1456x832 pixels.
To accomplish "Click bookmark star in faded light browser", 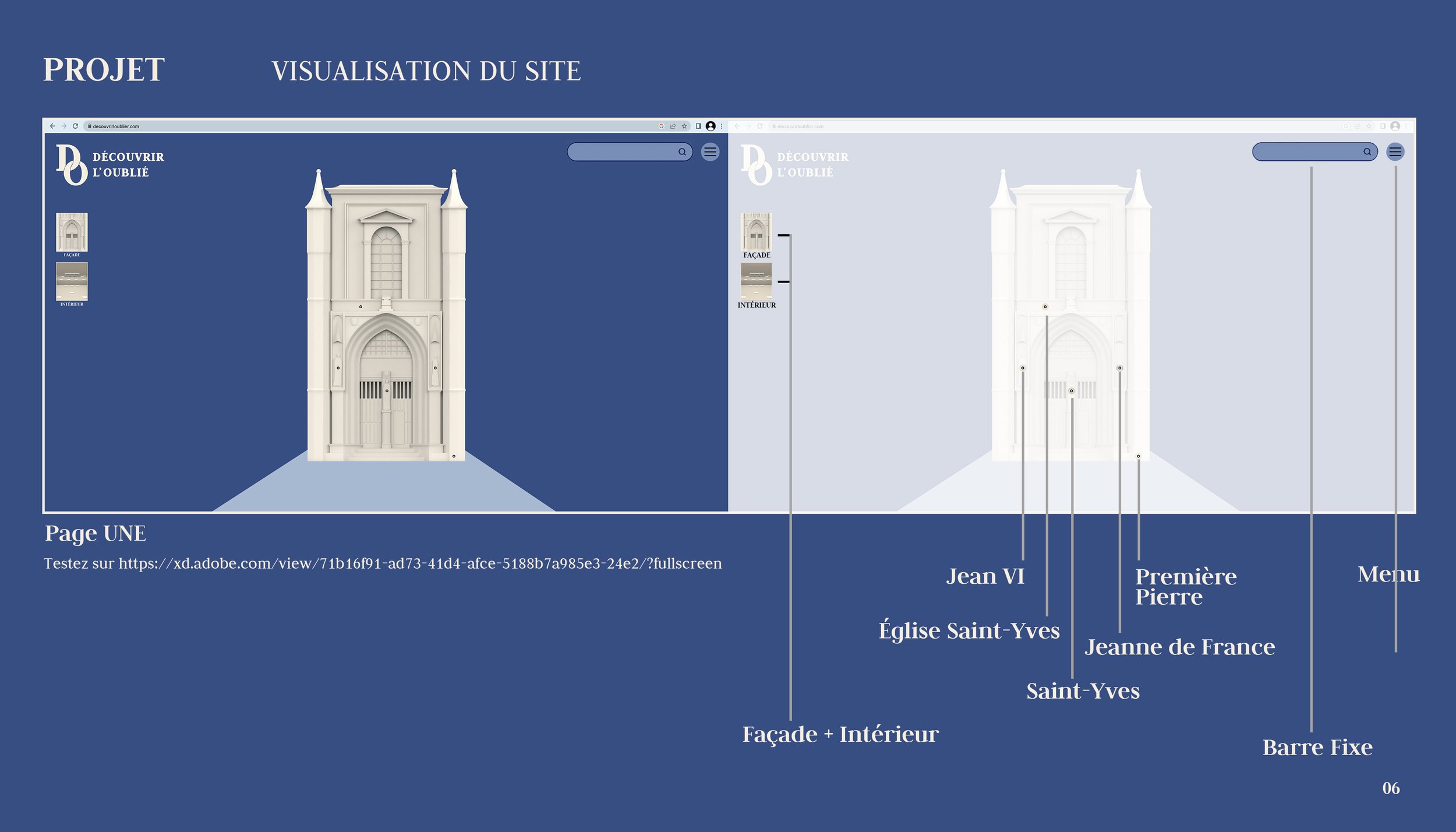I will click(1369, 126).
